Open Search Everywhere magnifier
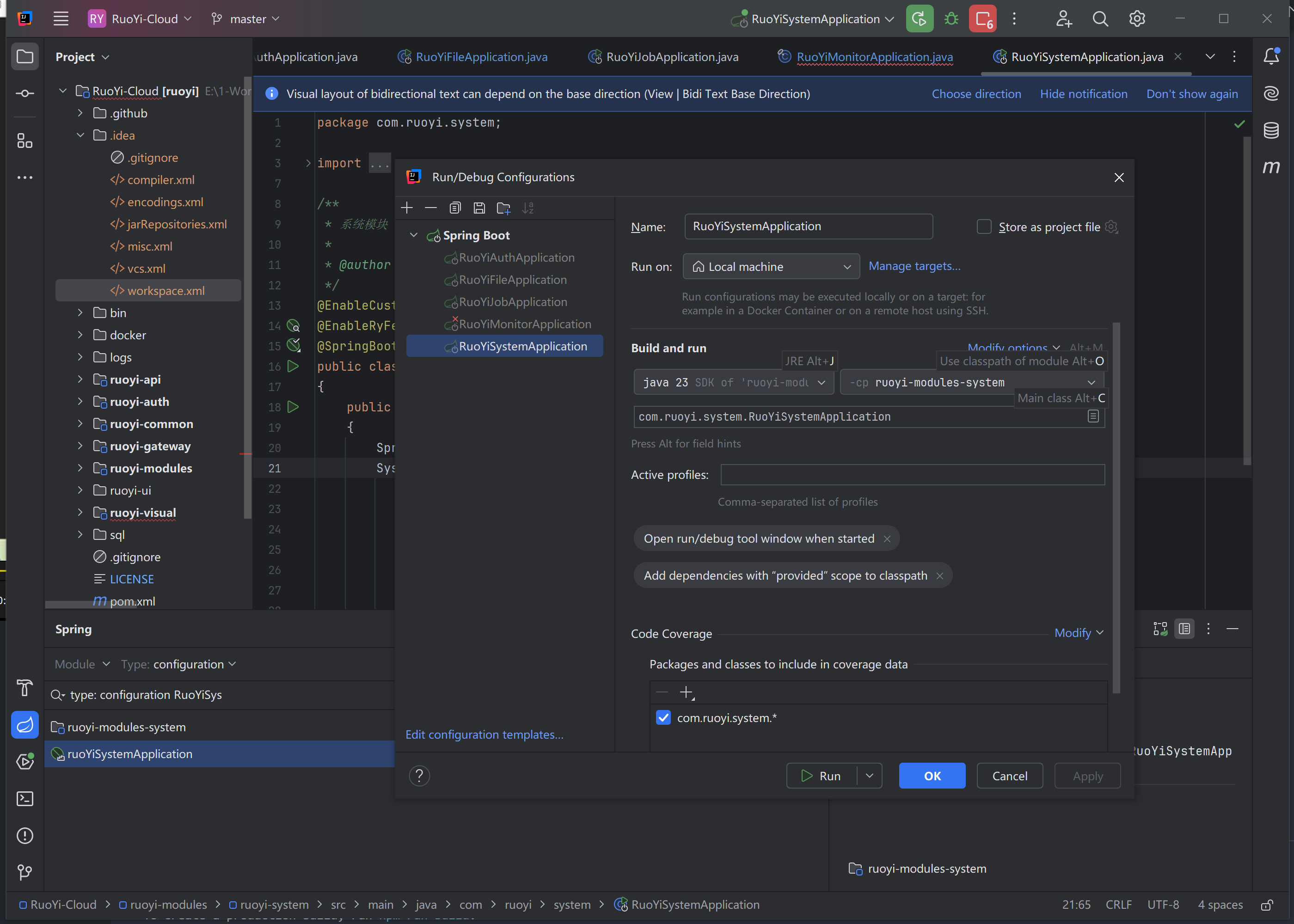1294x924 pixels. (x=1100, y=19)
